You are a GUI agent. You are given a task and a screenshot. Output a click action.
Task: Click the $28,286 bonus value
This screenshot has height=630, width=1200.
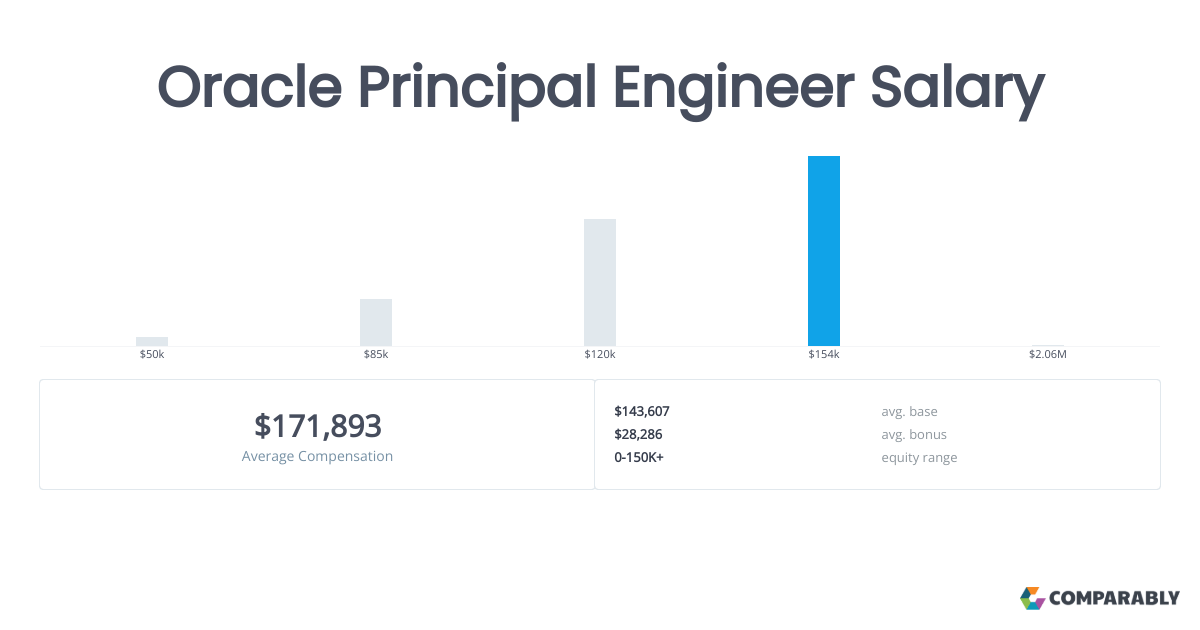coord(638,434)
